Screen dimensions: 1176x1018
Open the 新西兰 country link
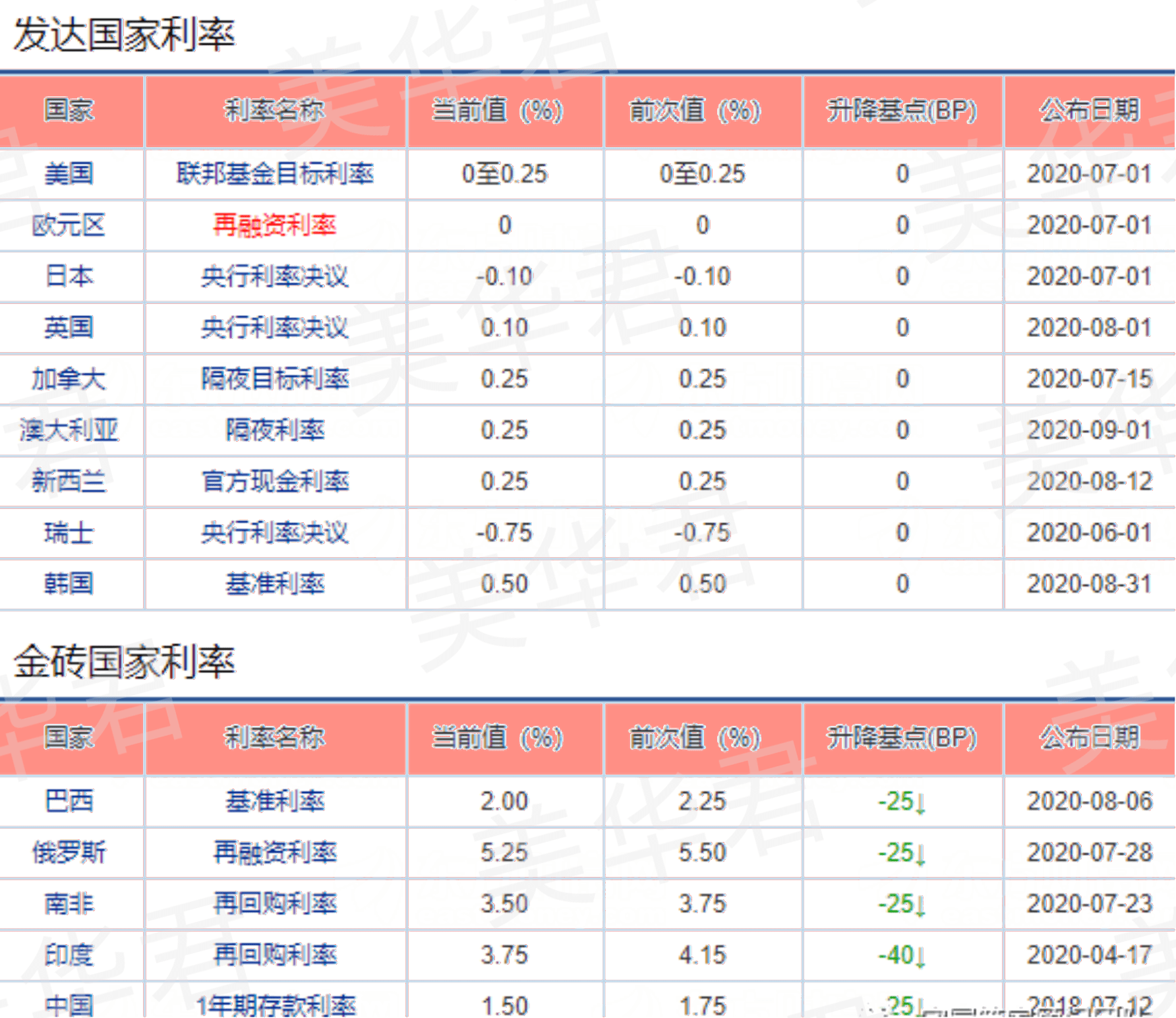click(x=69, y=481)
